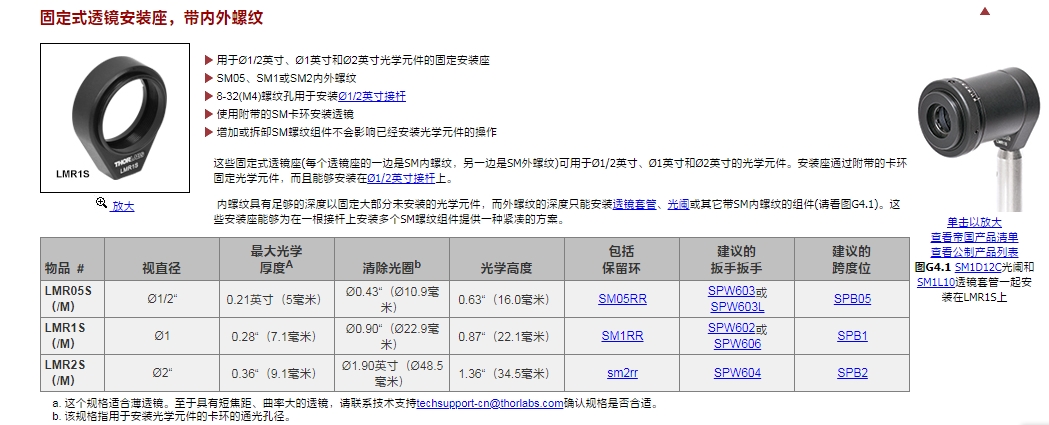Open the 光阑 link in the paragraph
1049x425 pixels.
pos(678,205)
